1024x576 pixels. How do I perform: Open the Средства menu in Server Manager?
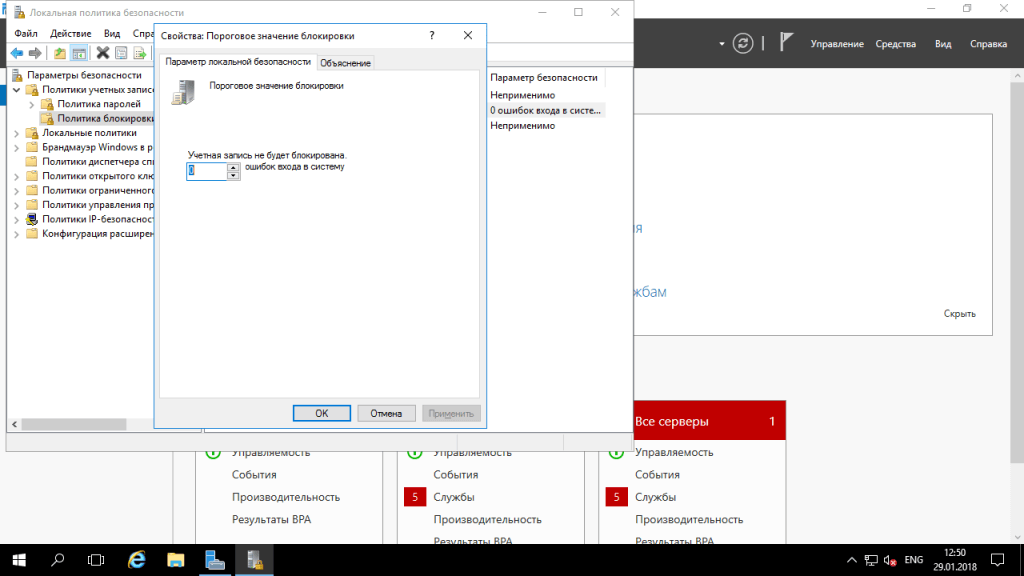point(895,44)
